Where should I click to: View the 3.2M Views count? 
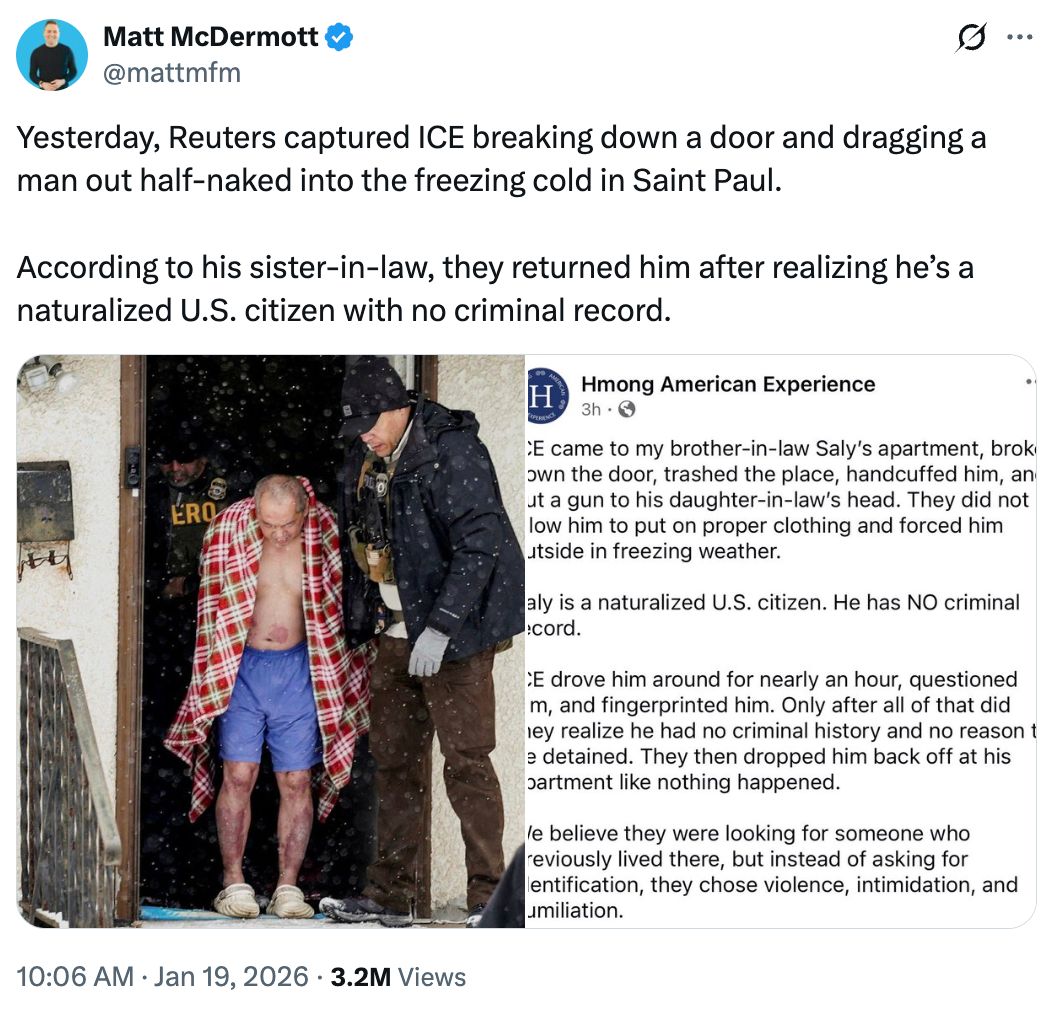[x=398, y=976]
